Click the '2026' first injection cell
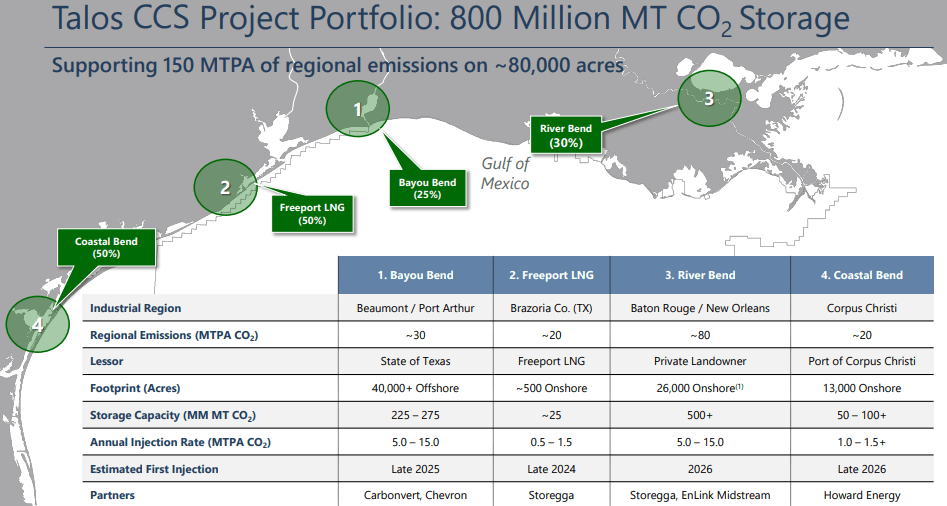This screenshot has height=506, width=947. click(x=700, y=469)
